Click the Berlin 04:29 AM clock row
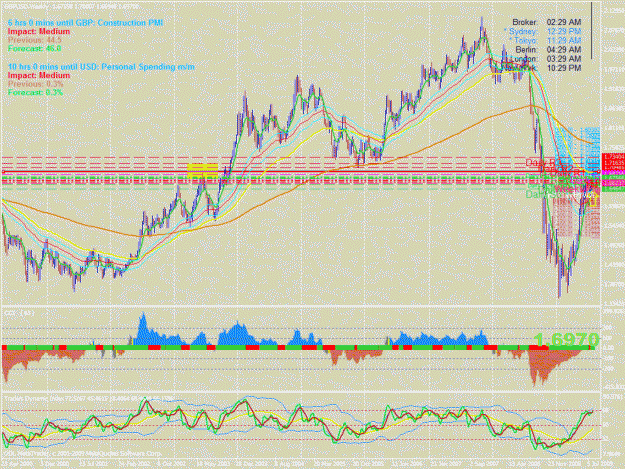The image size is (625, 469). (548, 50)
